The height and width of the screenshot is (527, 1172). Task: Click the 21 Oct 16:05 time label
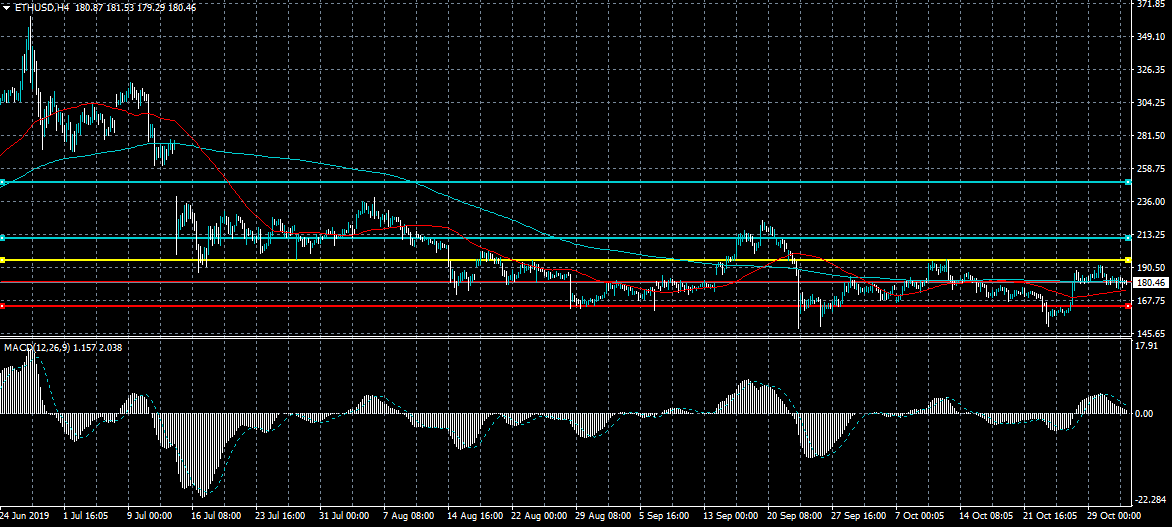pyautogui.click(x=1051, y=517)
